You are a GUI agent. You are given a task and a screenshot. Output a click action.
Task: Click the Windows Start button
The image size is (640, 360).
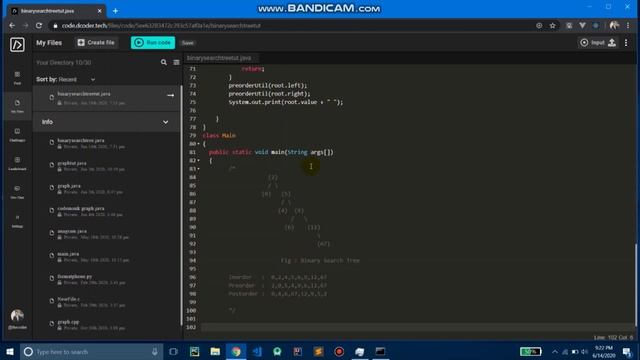[x=10, y=351]
